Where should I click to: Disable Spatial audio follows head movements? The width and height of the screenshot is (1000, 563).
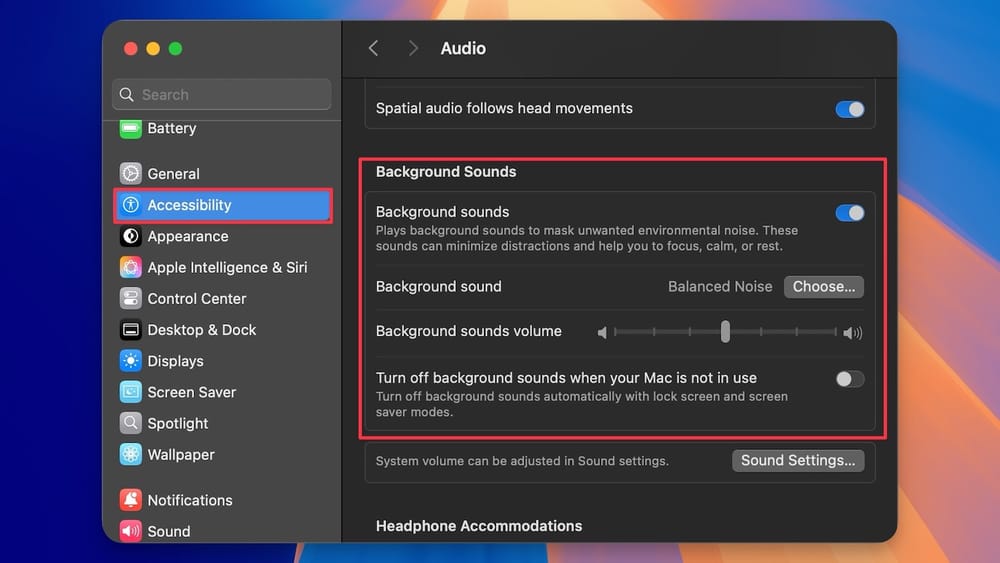click(x=849, y=109)
